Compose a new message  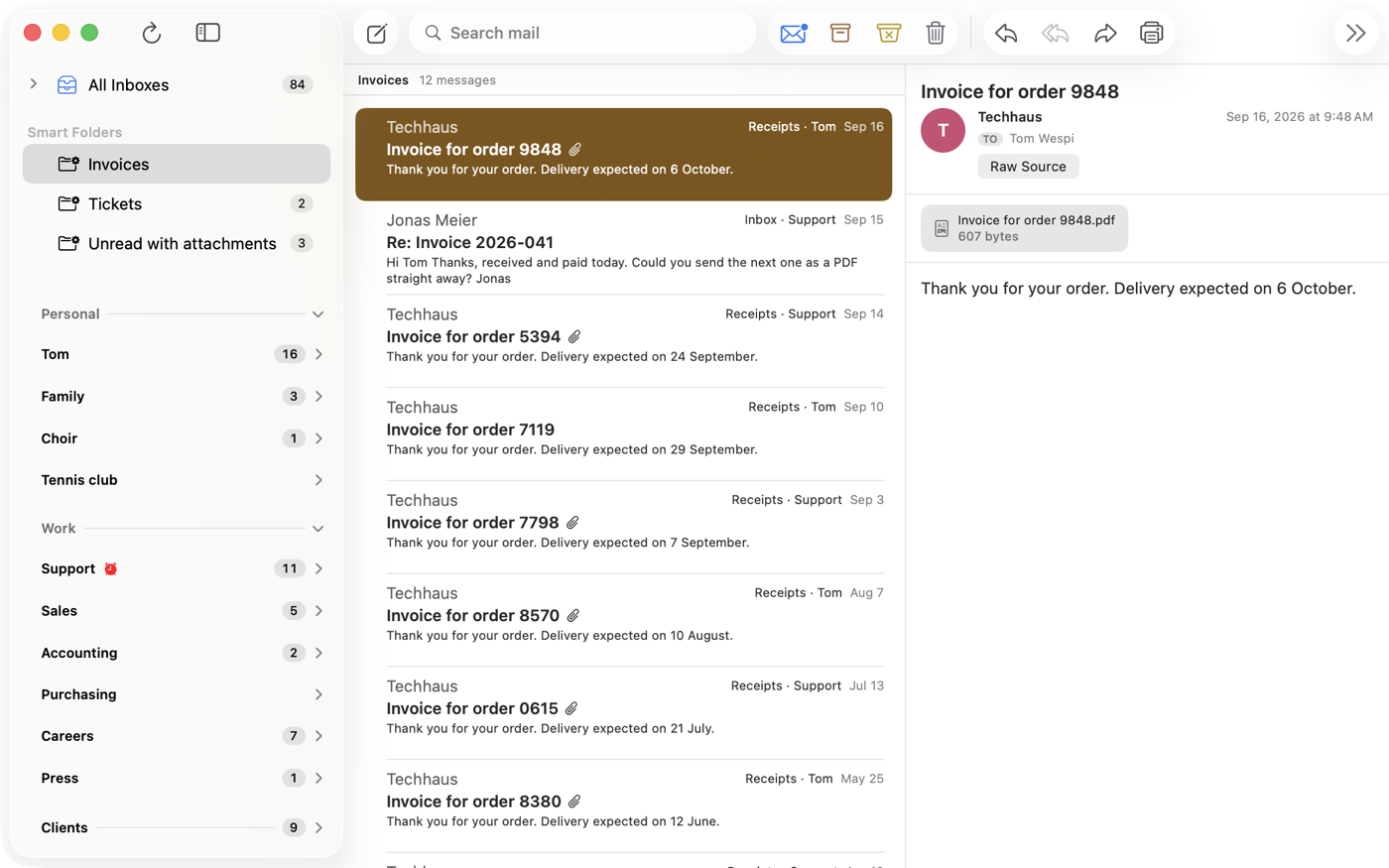[376, 34]
